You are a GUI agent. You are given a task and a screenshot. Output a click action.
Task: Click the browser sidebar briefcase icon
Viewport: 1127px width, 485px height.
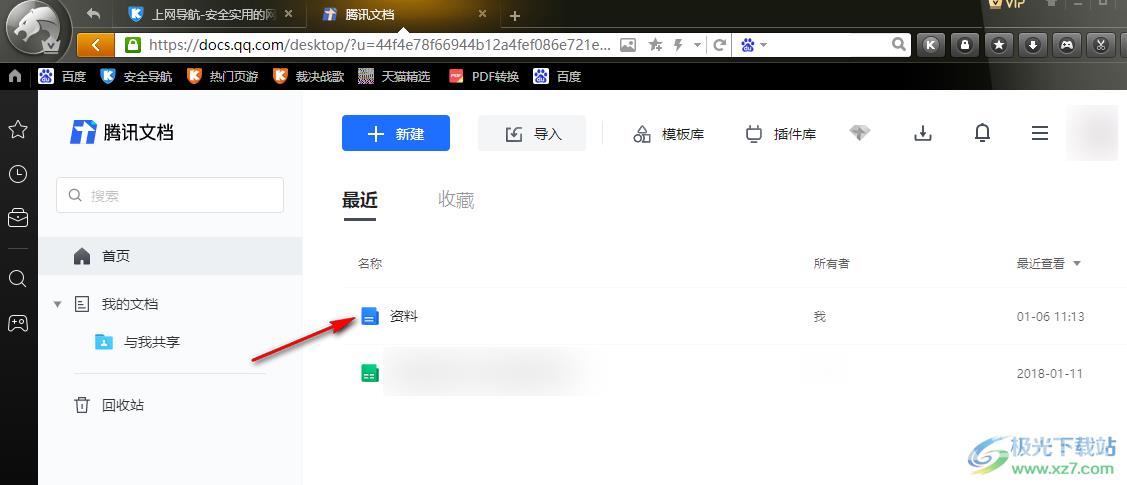tap(18, 218)
